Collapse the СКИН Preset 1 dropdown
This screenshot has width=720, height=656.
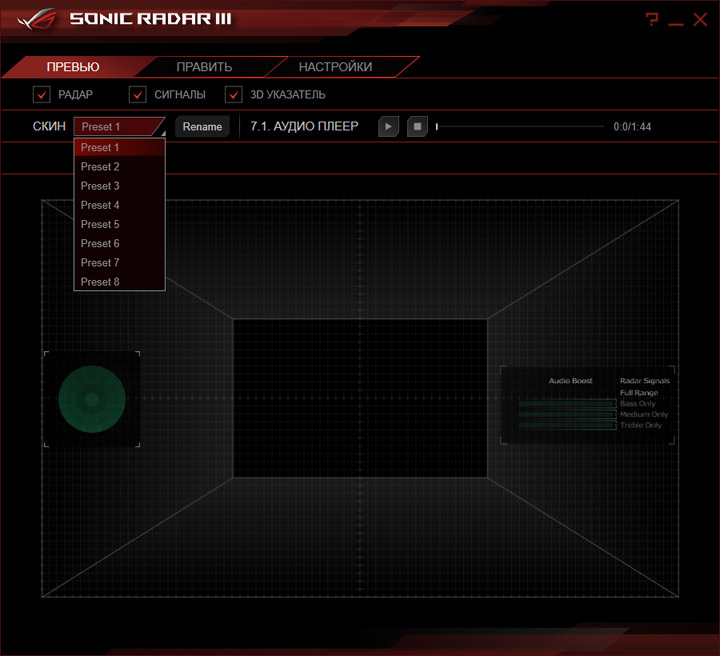(119, 127)
